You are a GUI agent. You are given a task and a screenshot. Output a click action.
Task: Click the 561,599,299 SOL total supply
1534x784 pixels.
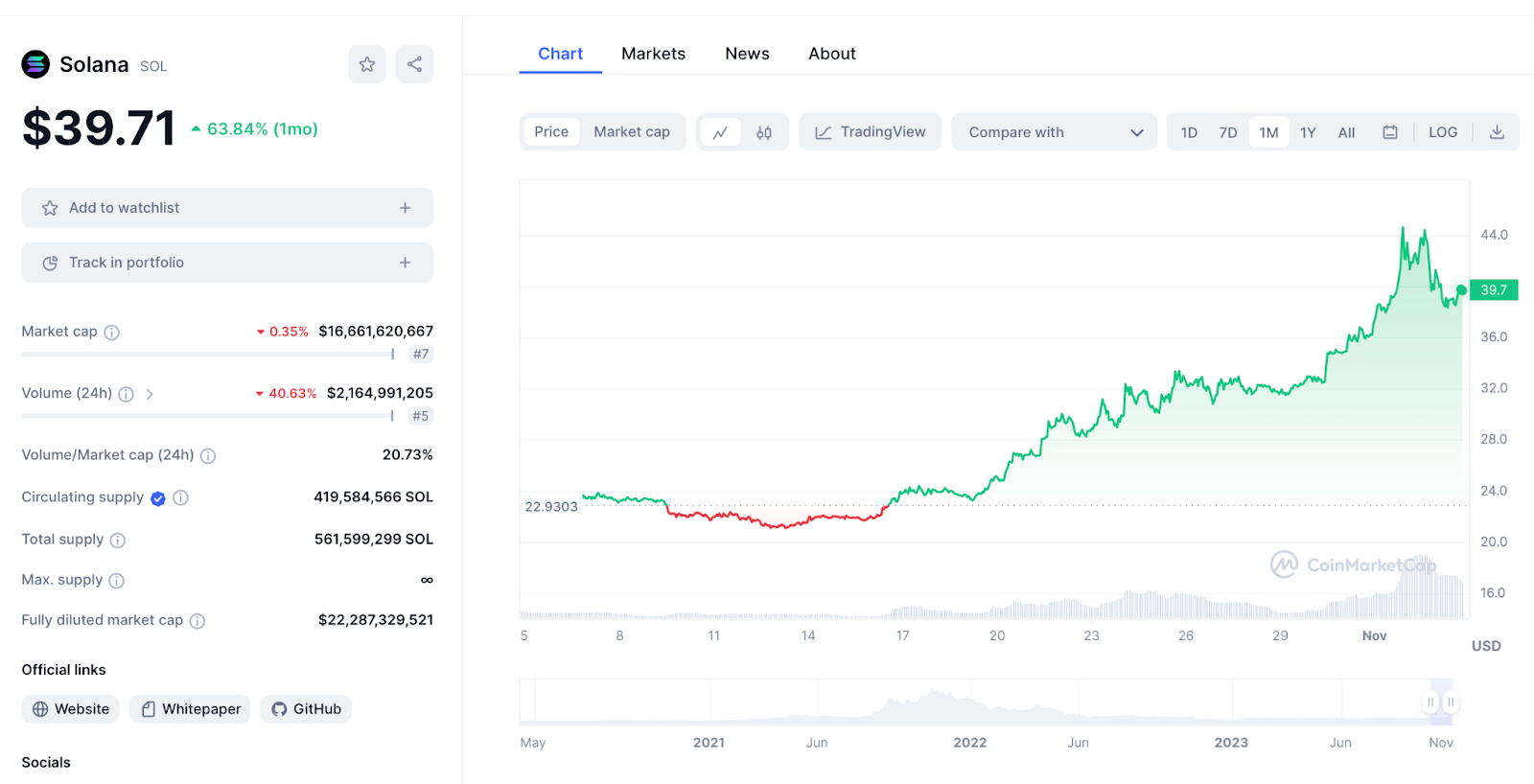pyautogui.click(x=374, y=539)
